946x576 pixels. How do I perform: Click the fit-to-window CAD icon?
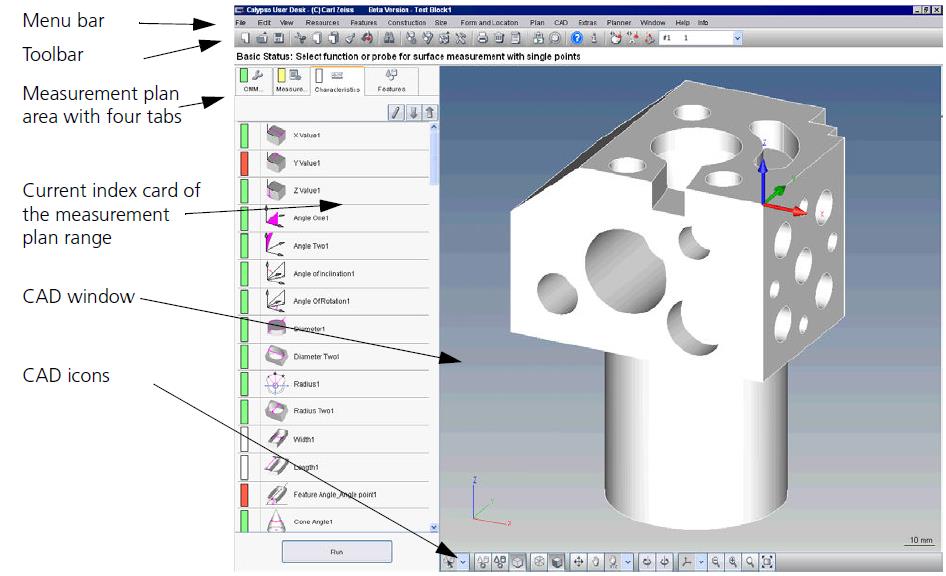767,562
